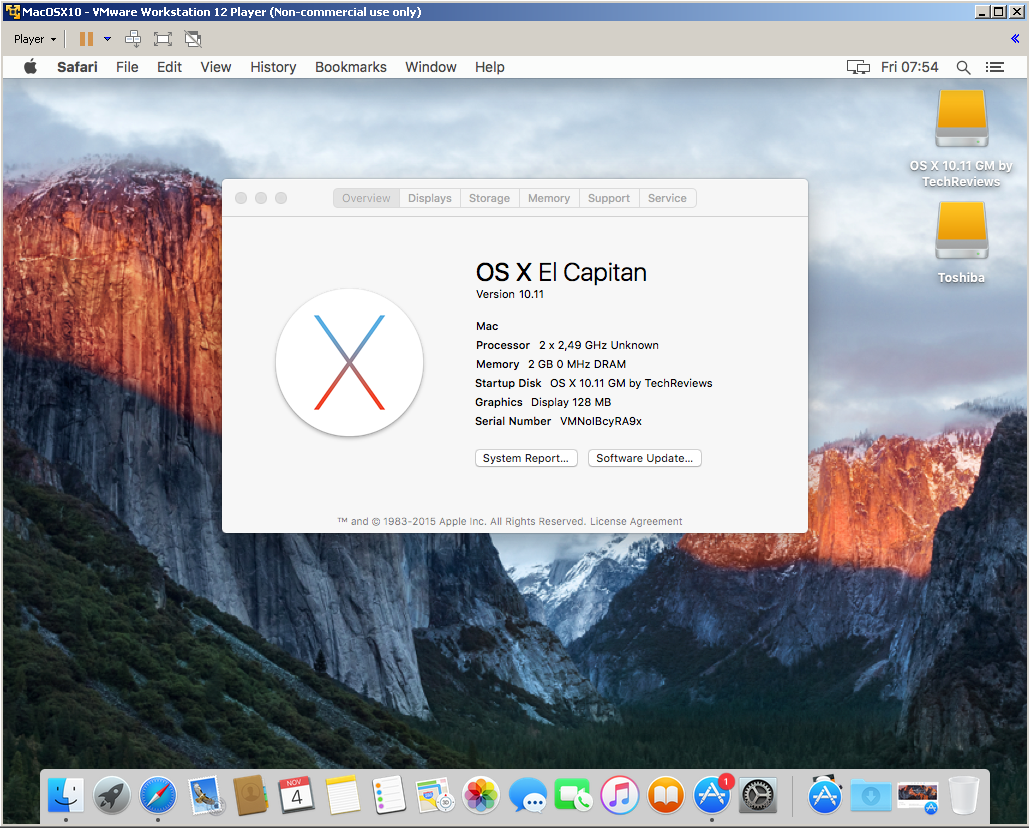1029x828 pixels.
Task: Click the clock showing Fri 07:54
Action: (x=910, y=67)
